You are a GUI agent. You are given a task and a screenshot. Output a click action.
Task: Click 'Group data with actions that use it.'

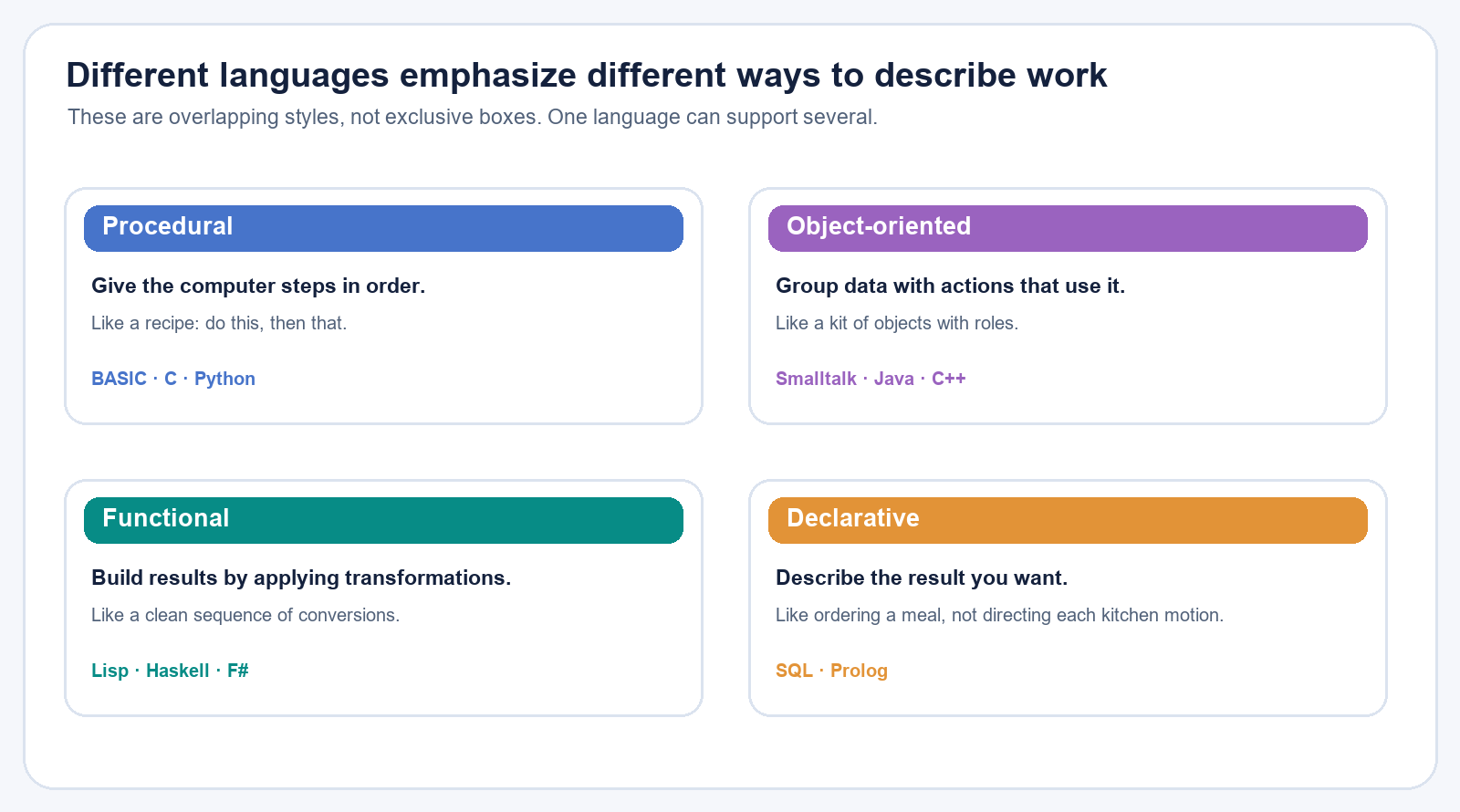(x=950, y=286)
